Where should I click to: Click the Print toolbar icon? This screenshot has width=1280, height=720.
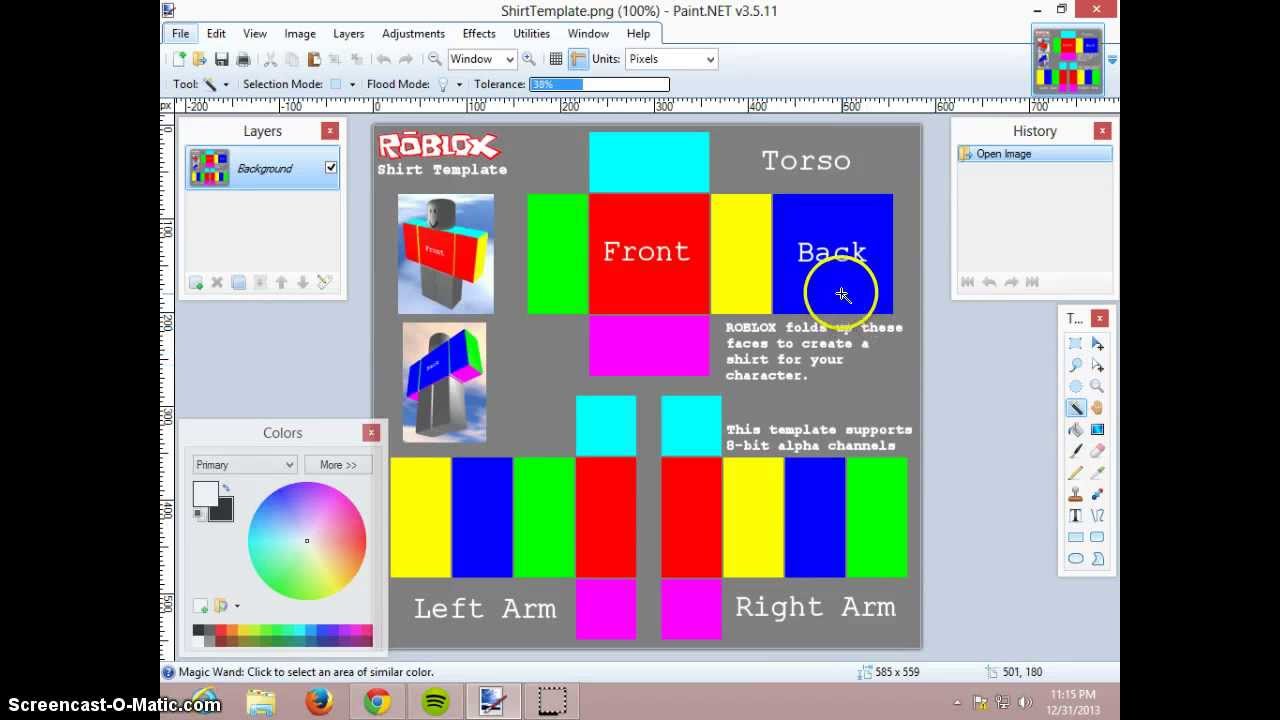click(x=243, y=59)
